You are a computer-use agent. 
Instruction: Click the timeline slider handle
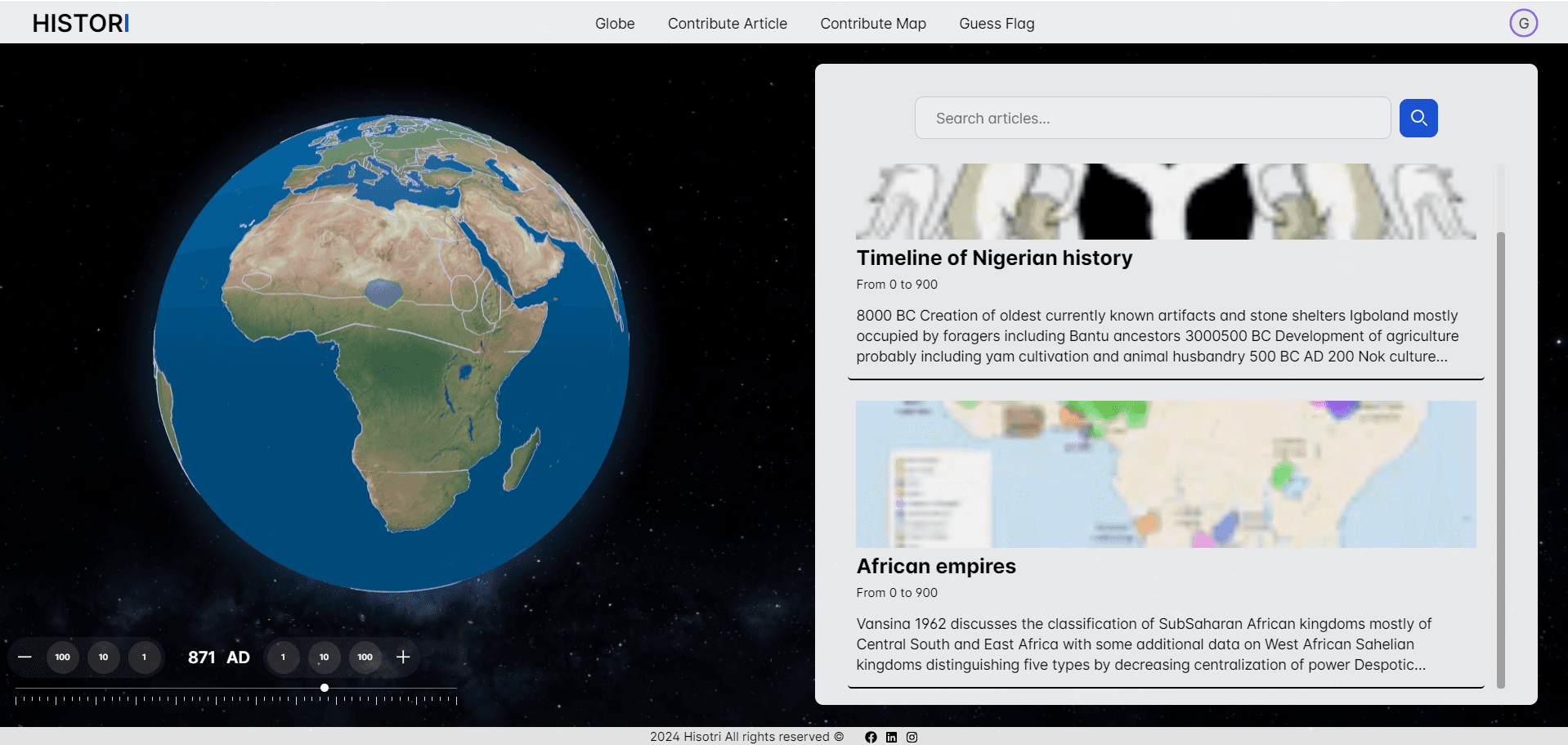pyautogui.click(x=325, y=688)
